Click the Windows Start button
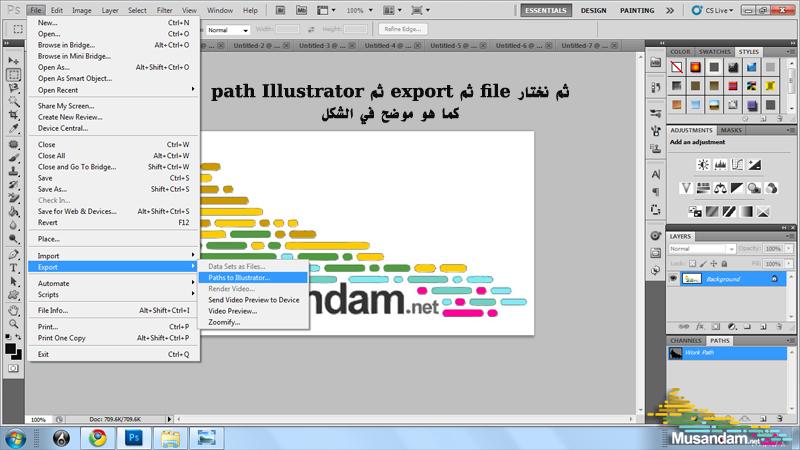Image resolution: width=800 pixels, height=450 pixels. tap(15, 438)
